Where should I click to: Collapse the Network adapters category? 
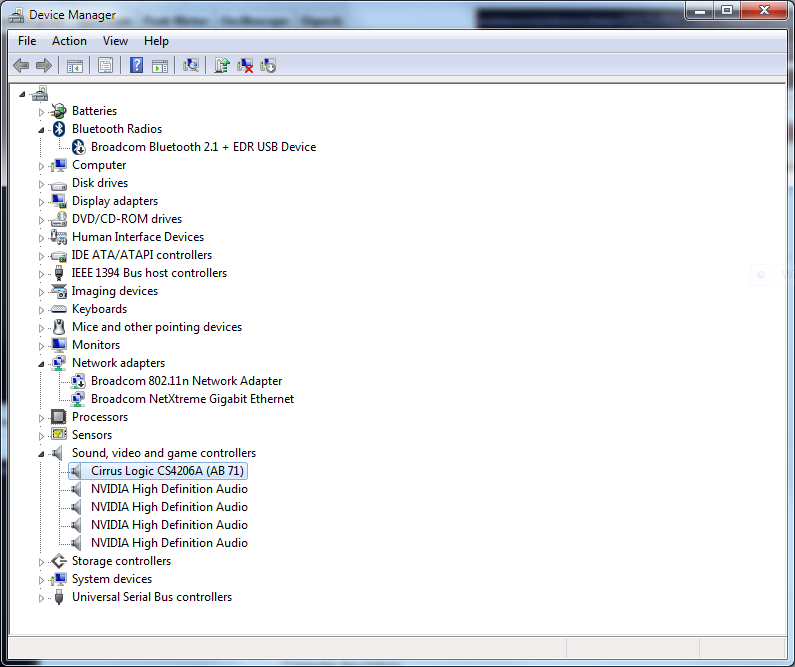(x=42, y=363)
